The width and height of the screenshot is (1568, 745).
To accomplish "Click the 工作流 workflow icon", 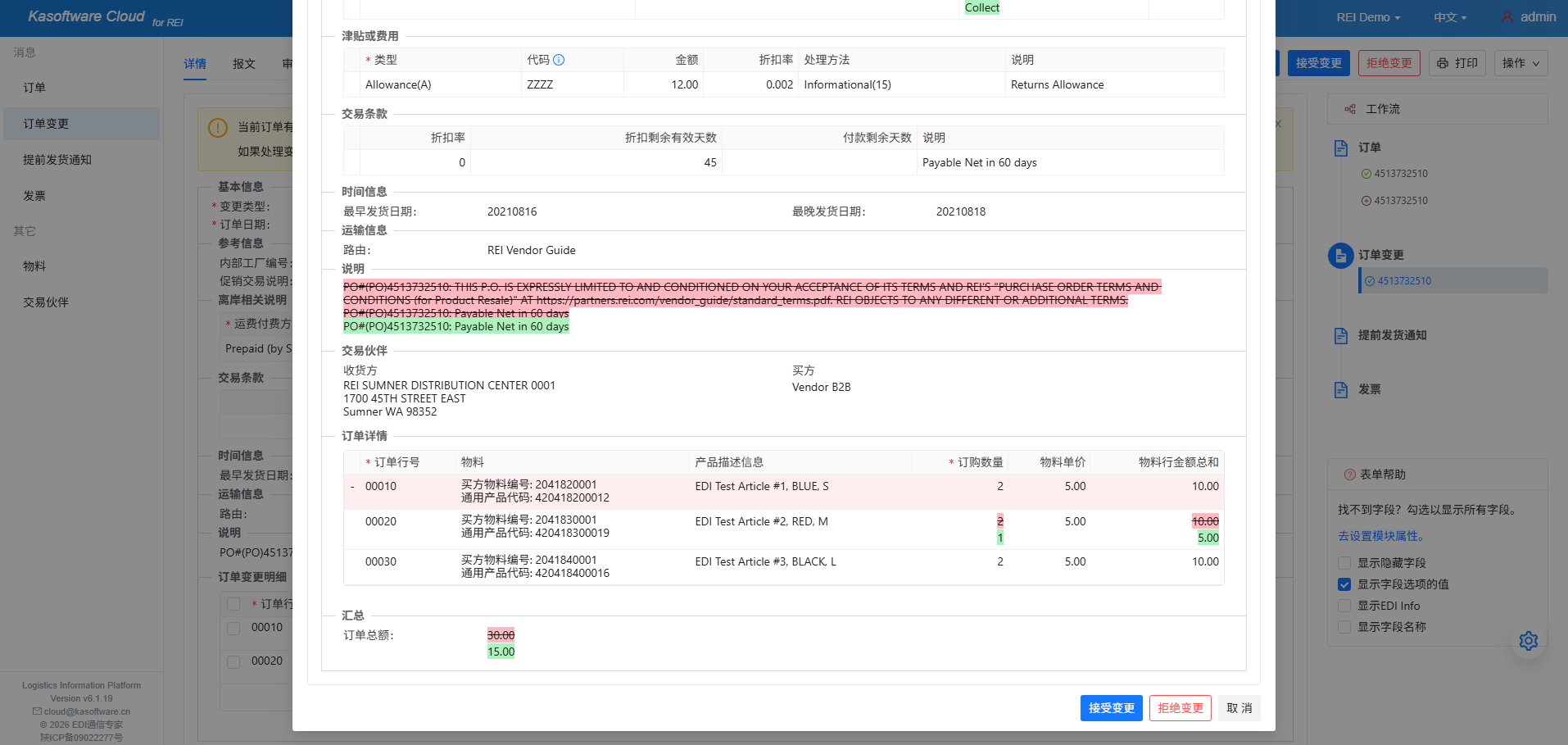I will (1350, 109).
